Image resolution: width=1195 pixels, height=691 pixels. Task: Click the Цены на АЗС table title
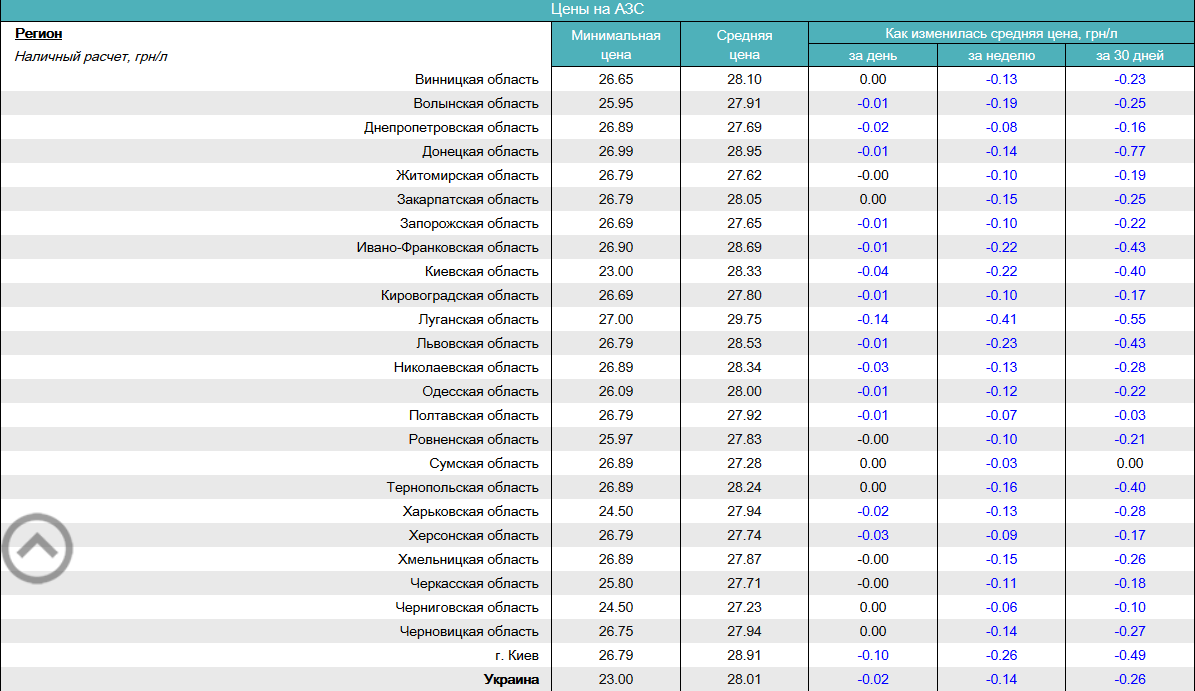click(x=598, y=9)
